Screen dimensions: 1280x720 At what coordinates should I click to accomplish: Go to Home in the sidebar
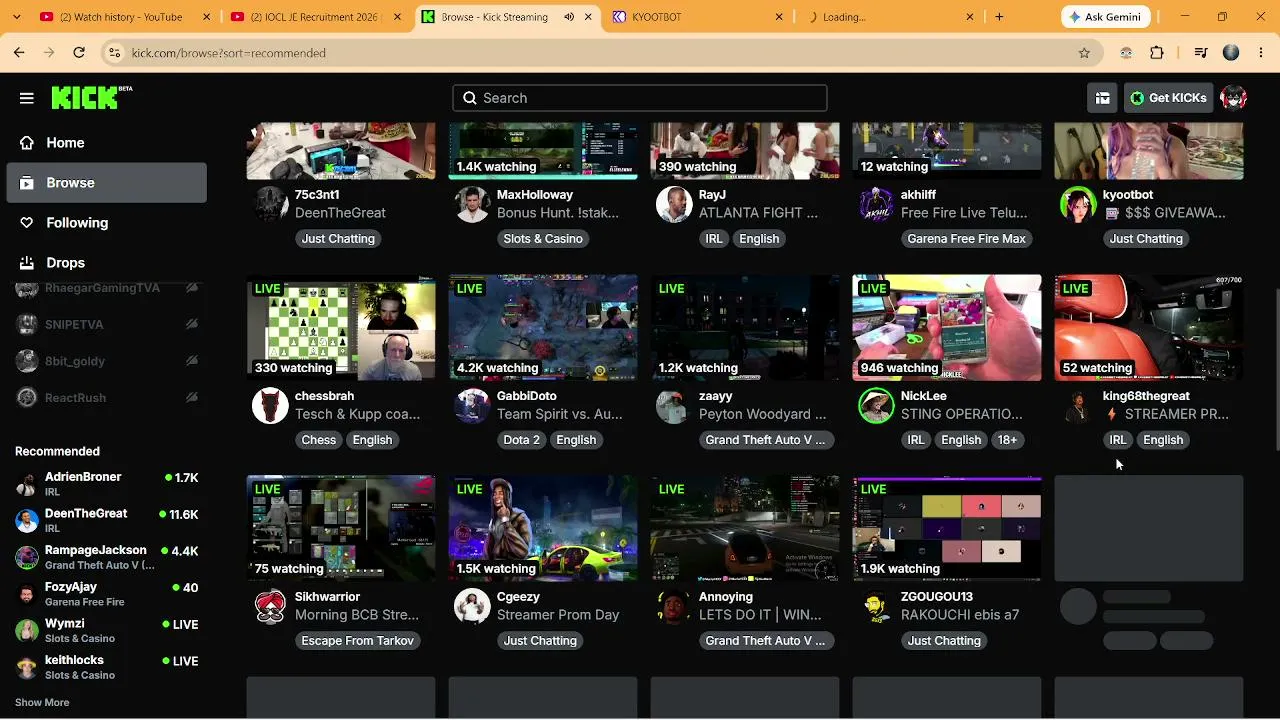(106, 143)
